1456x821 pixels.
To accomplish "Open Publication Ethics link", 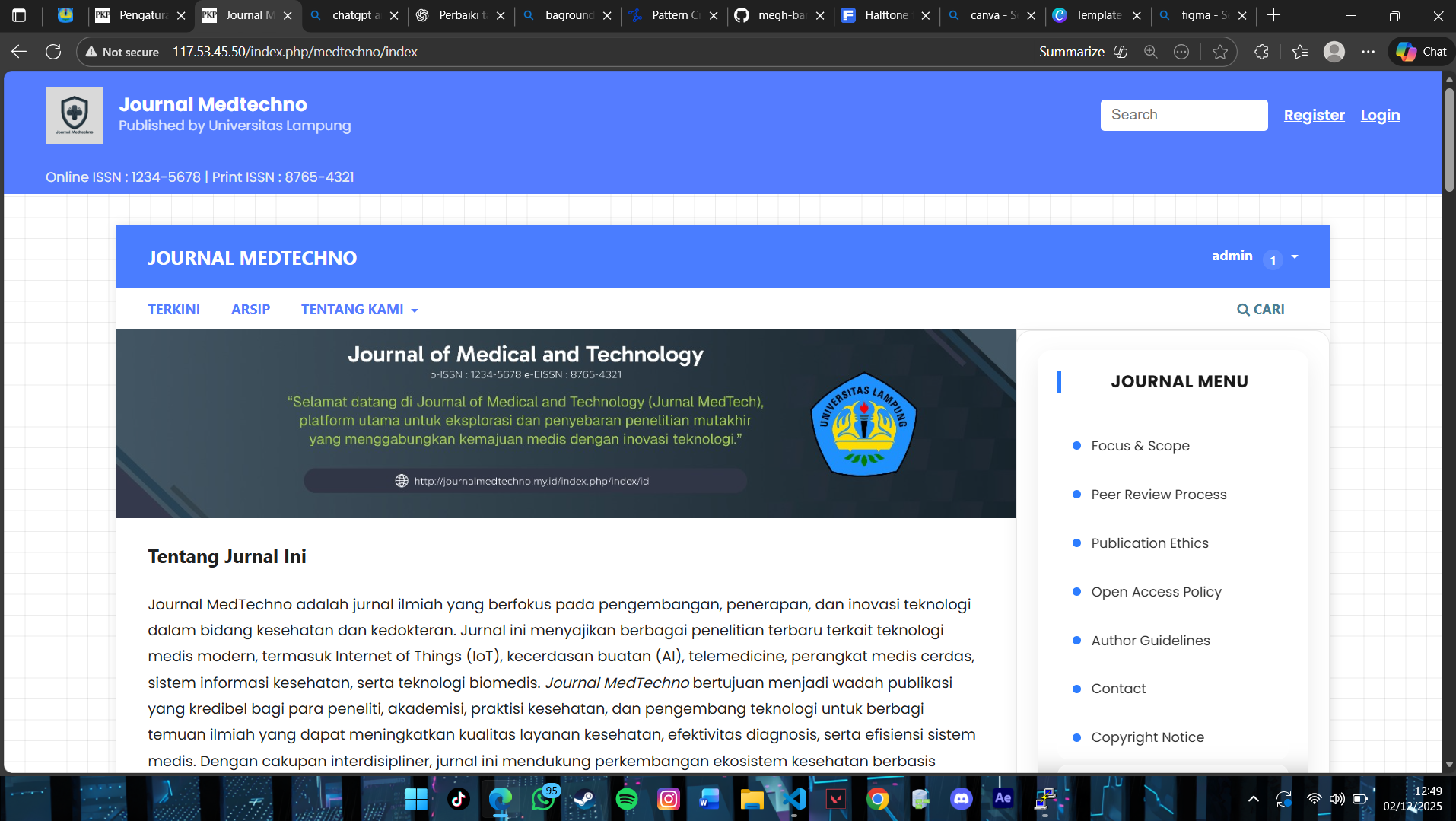I will [x=1149, y=543].
